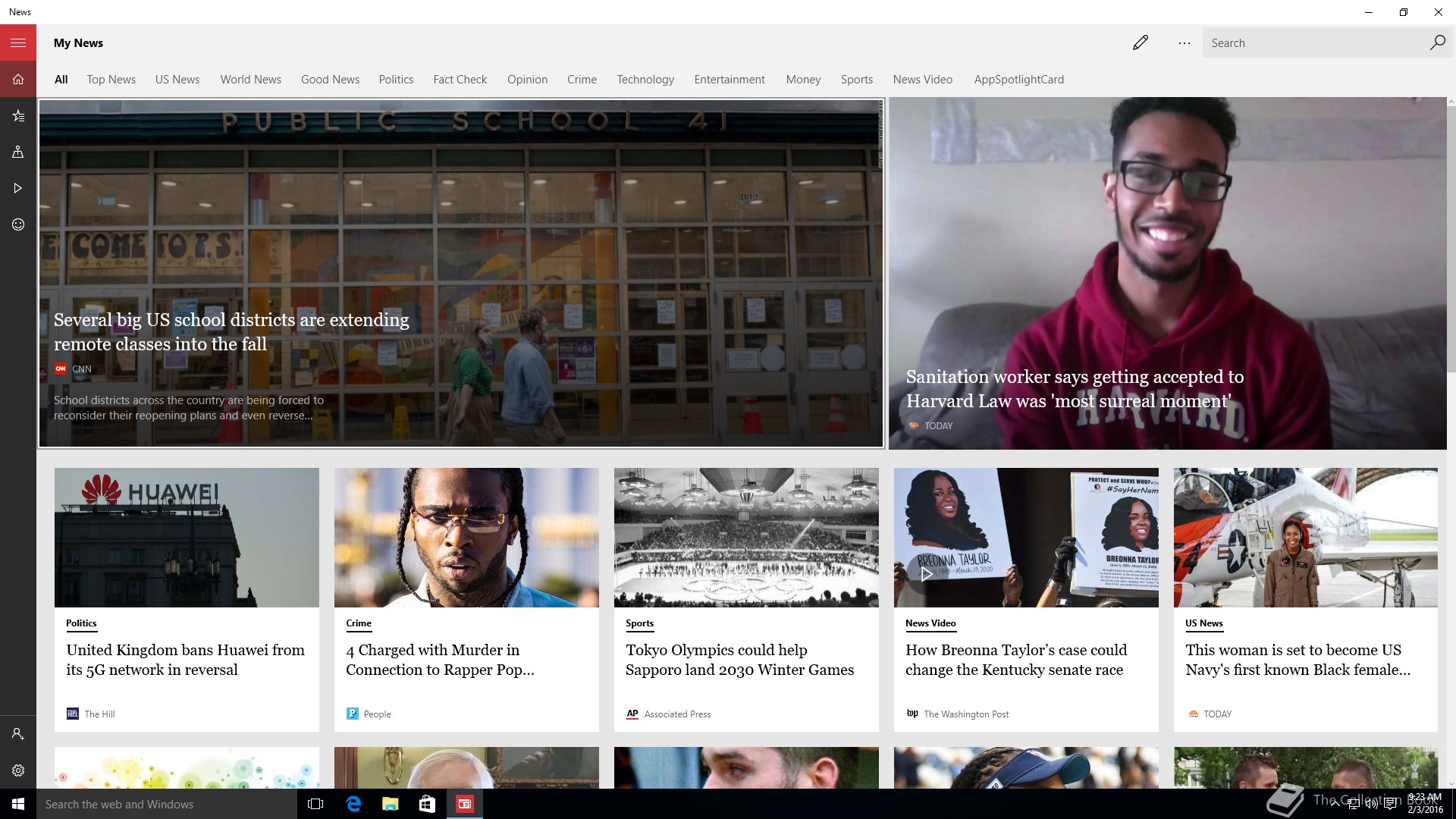Image resolution: width=1456 pixels, height=819 pixels.
Task: Click the rapper with braids thumbnail
Action: click(466, 538)
